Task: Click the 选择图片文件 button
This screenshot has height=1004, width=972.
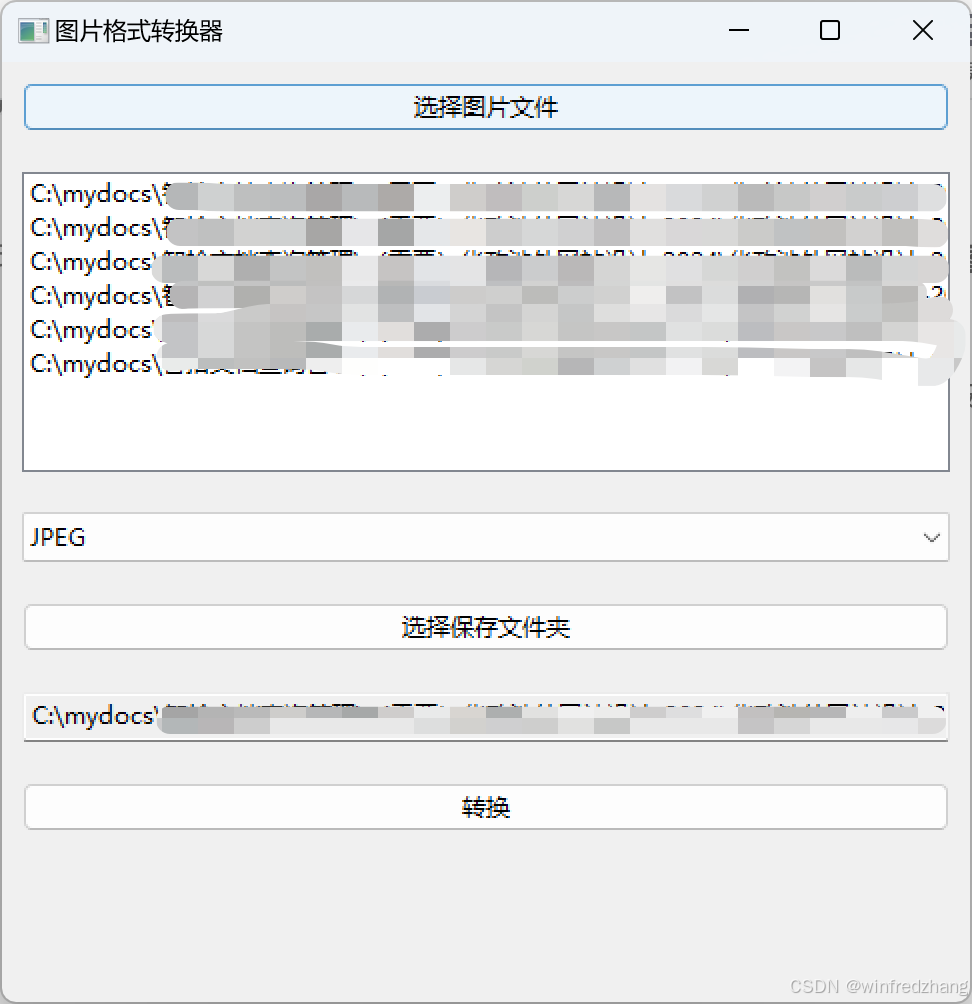Action: point(486,106)
